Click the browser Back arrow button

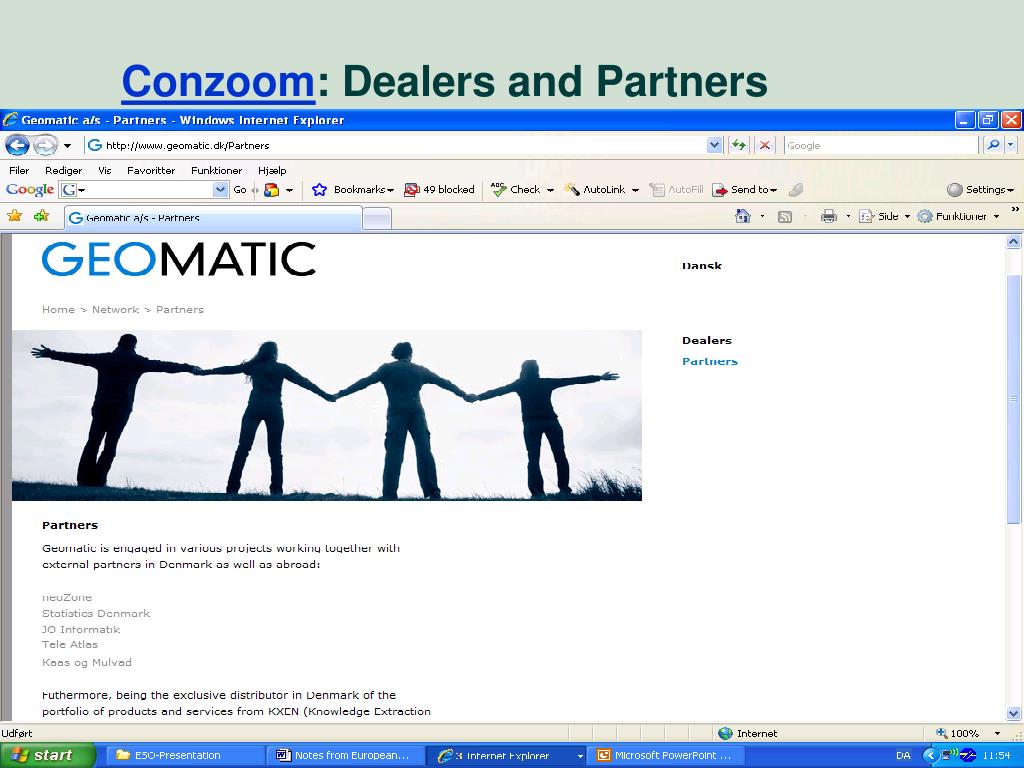point(17,145)
